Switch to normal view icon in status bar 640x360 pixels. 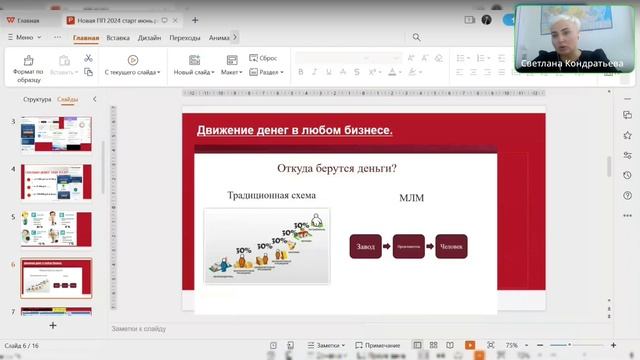click(417, 345)
